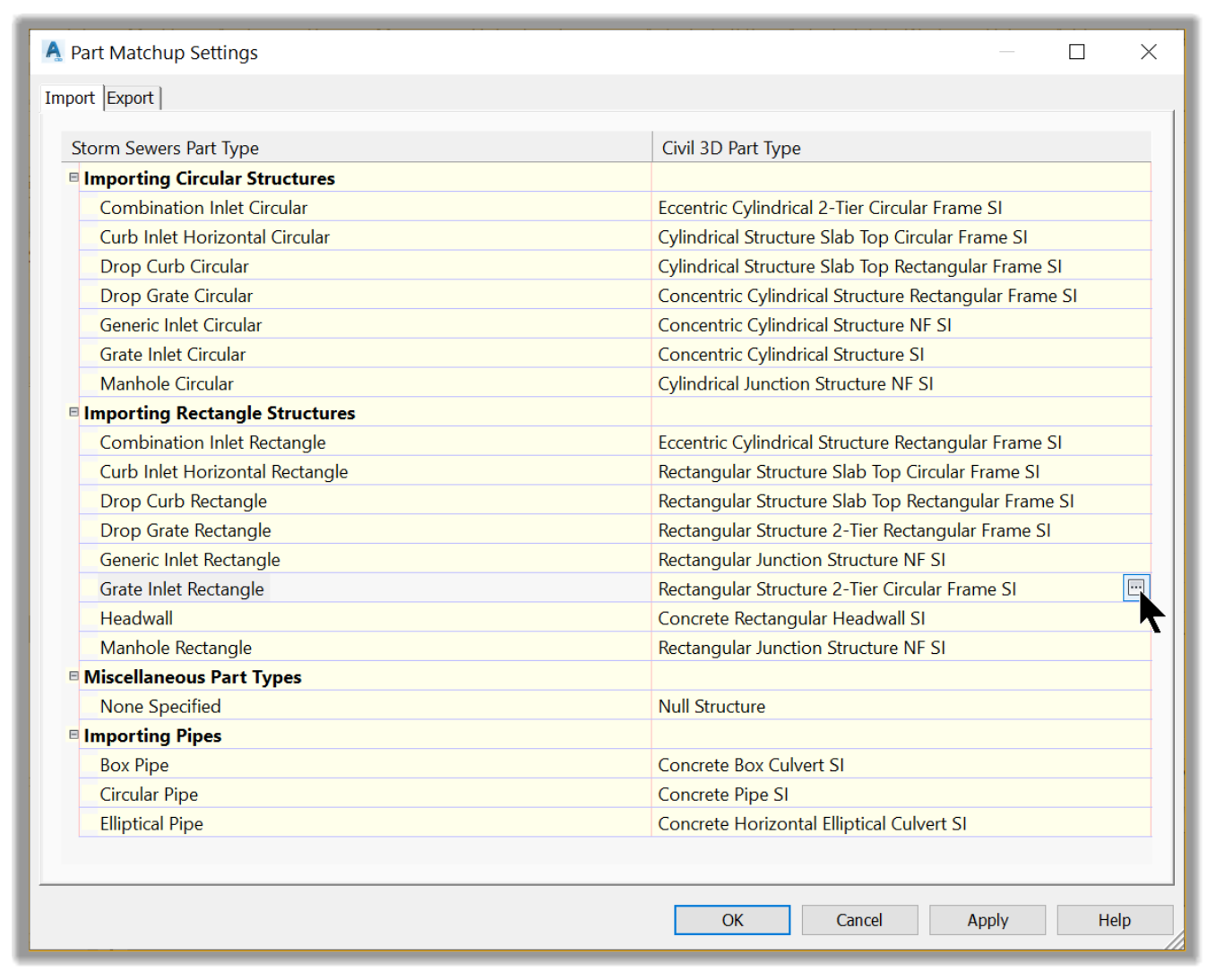
Task: Collapse Importing Circular Structures group
Action: point(74,177)
